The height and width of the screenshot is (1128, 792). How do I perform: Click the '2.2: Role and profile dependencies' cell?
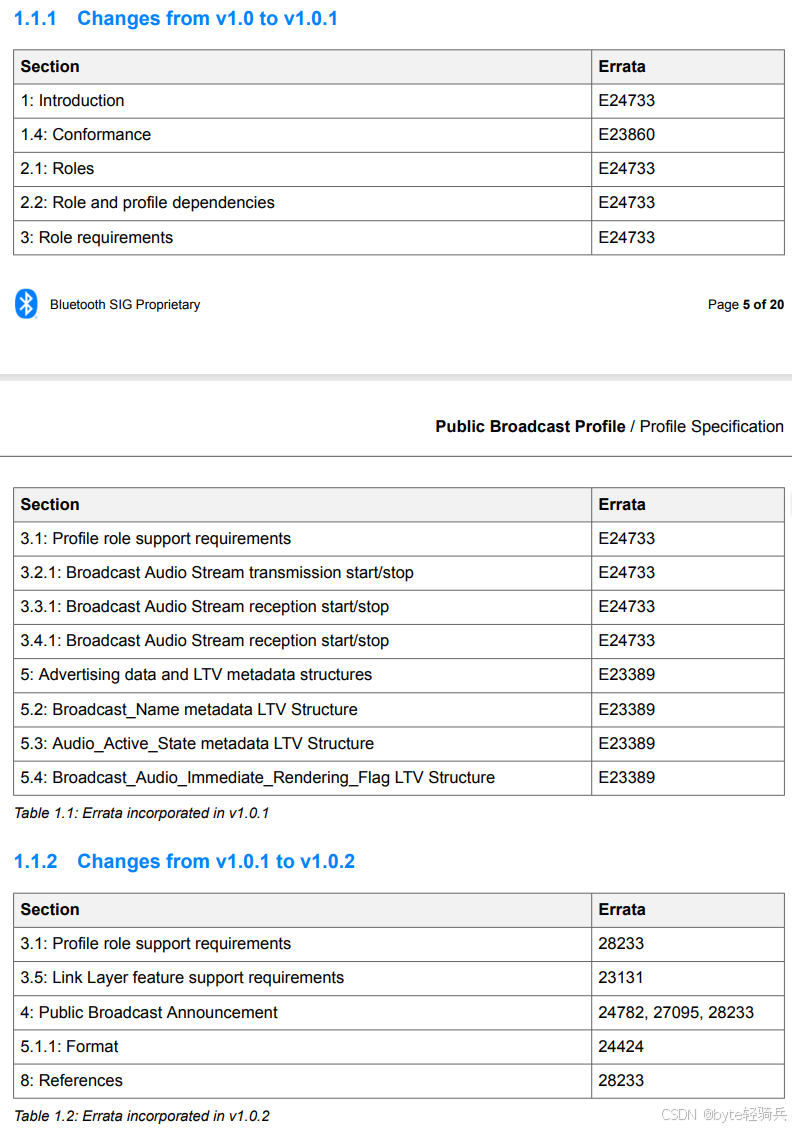[x=302, y=203]
